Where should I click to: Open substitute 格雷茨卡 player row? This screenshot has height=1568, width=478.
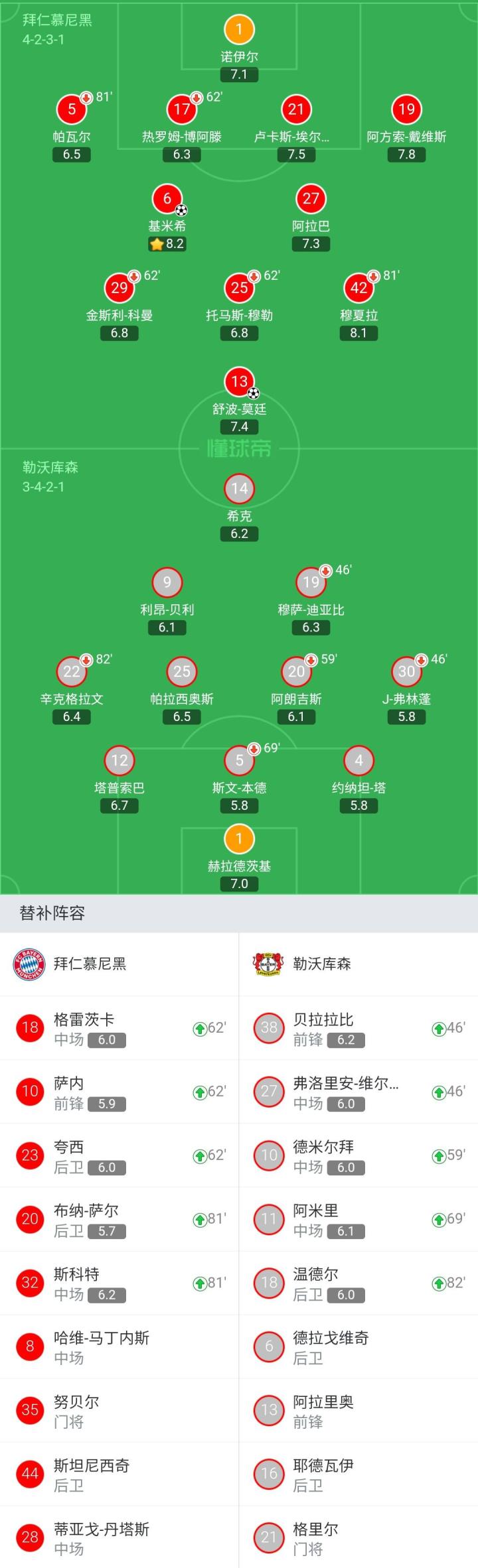119,1028
